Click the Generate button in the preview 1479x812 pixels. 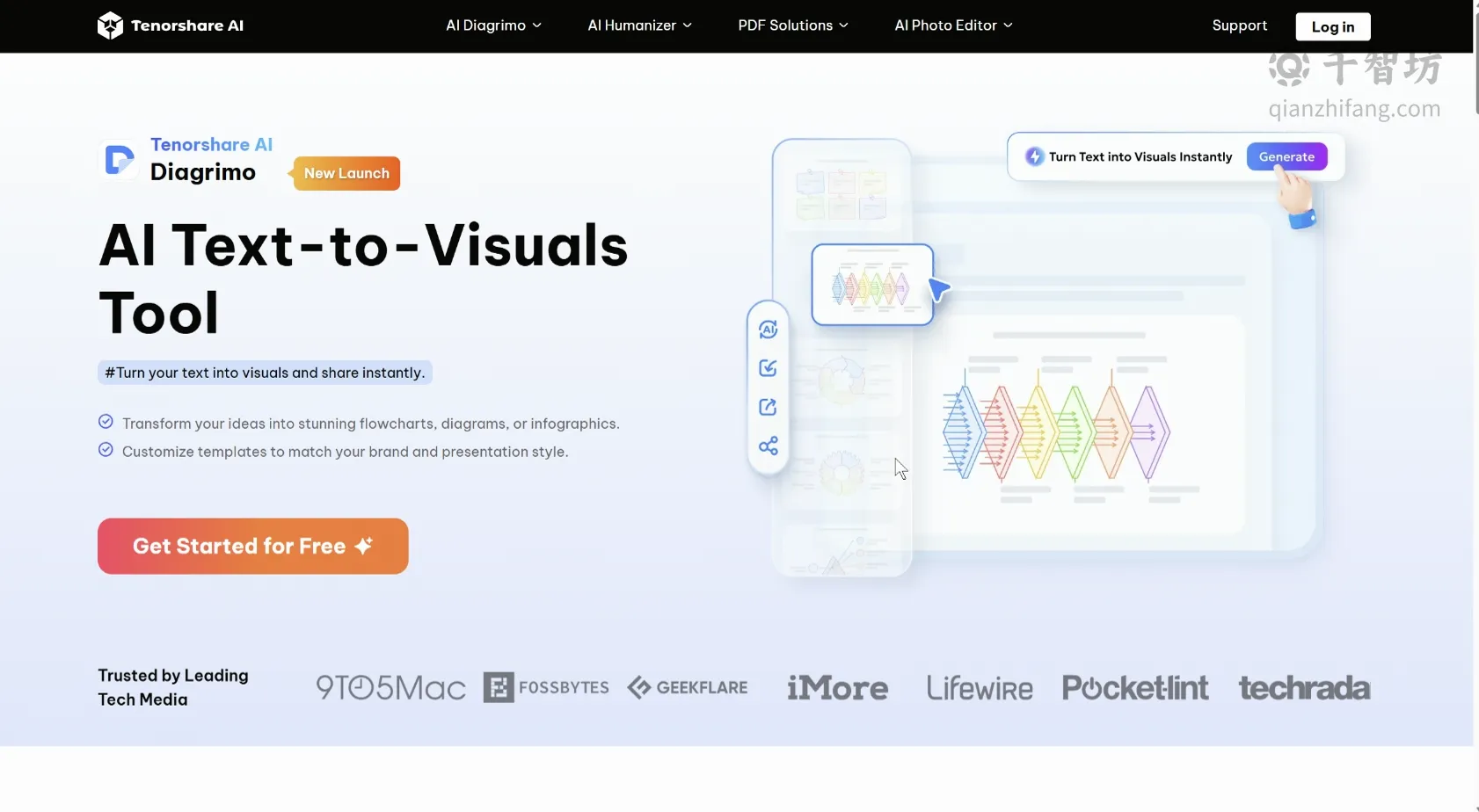(1286, 156)
